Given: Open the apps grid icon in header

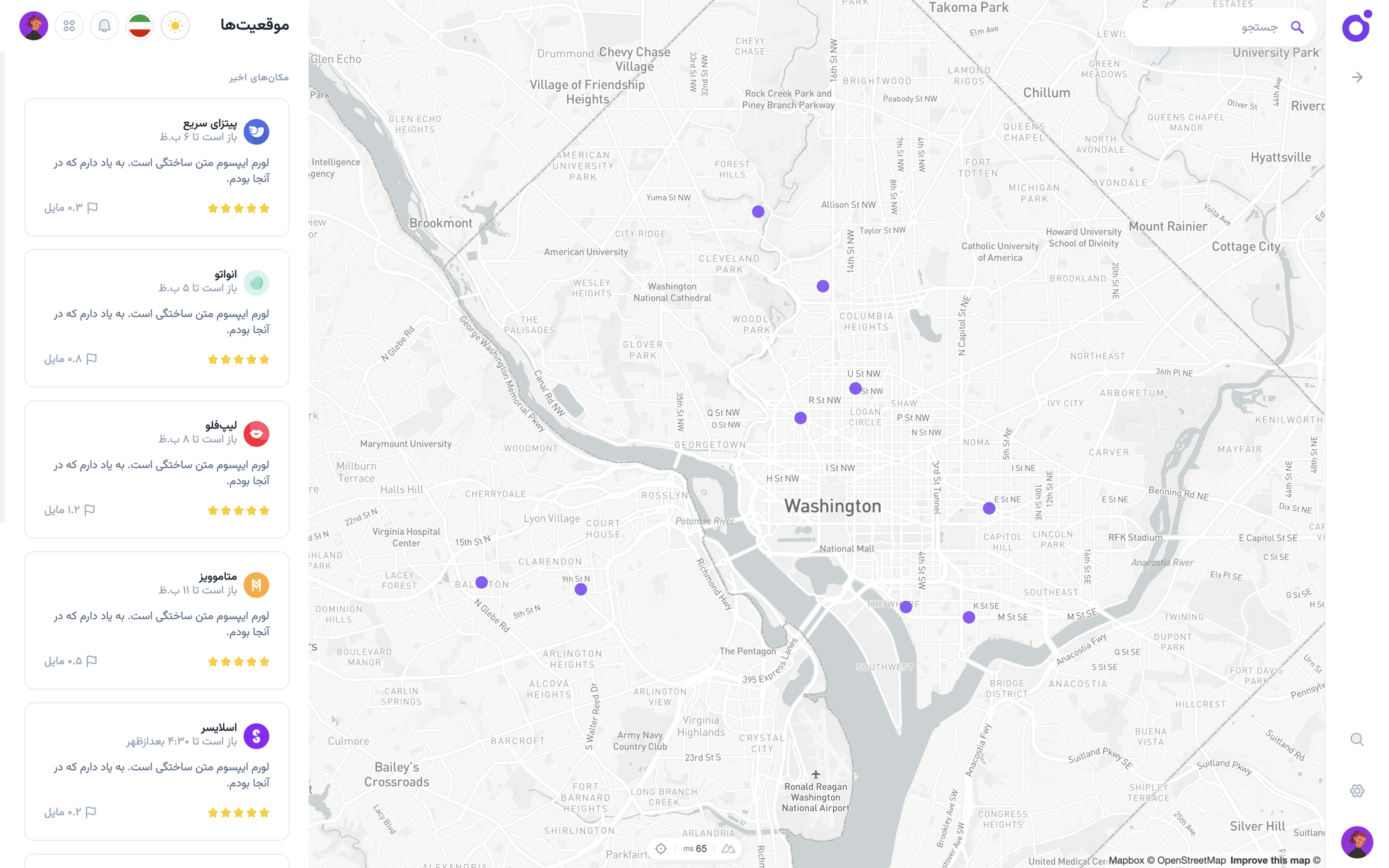Looking at the screenshot, I should 69,26.
